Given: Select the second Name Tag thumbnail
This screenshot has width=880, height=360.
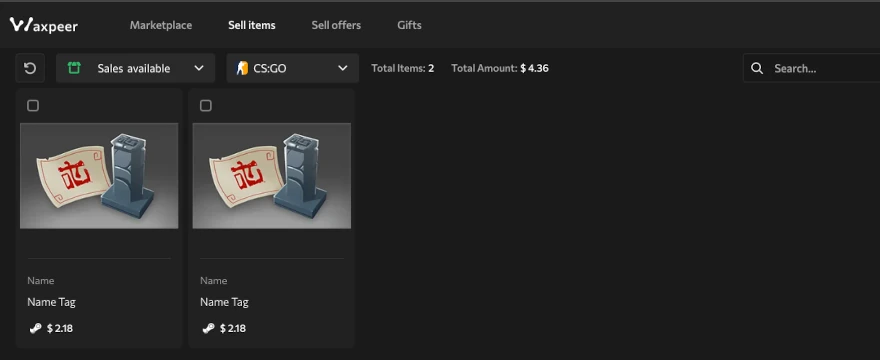Looking at the screenshot, I should tap(272, 176).
